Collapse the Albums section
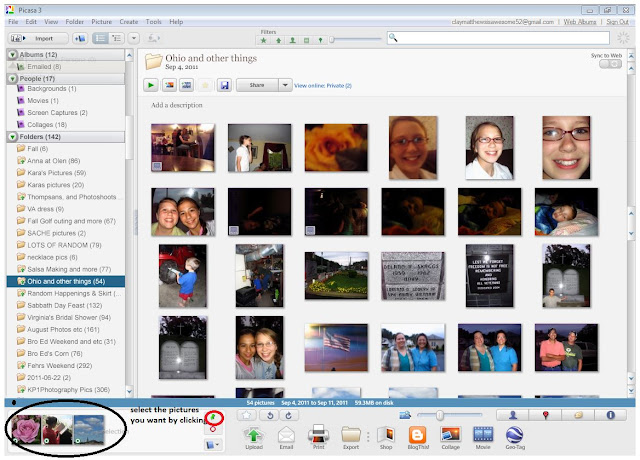The height and width of the screenshot is (460, 640). point(13,54)
